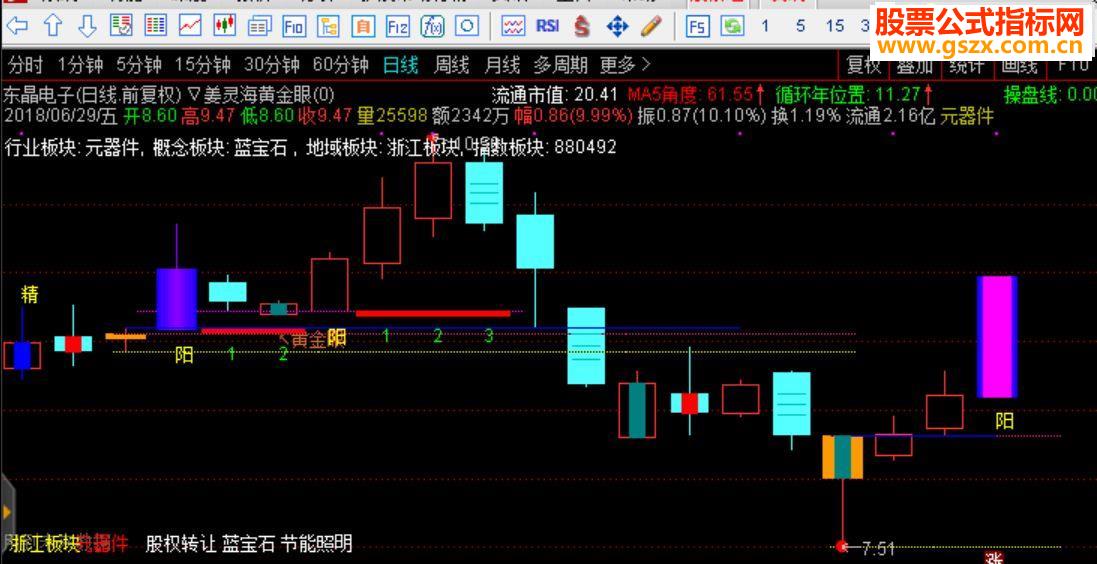This screenshot has width=1097, height=564.
Task: Click the 指数板块: 880492 text
Action: tap(545, 148)
